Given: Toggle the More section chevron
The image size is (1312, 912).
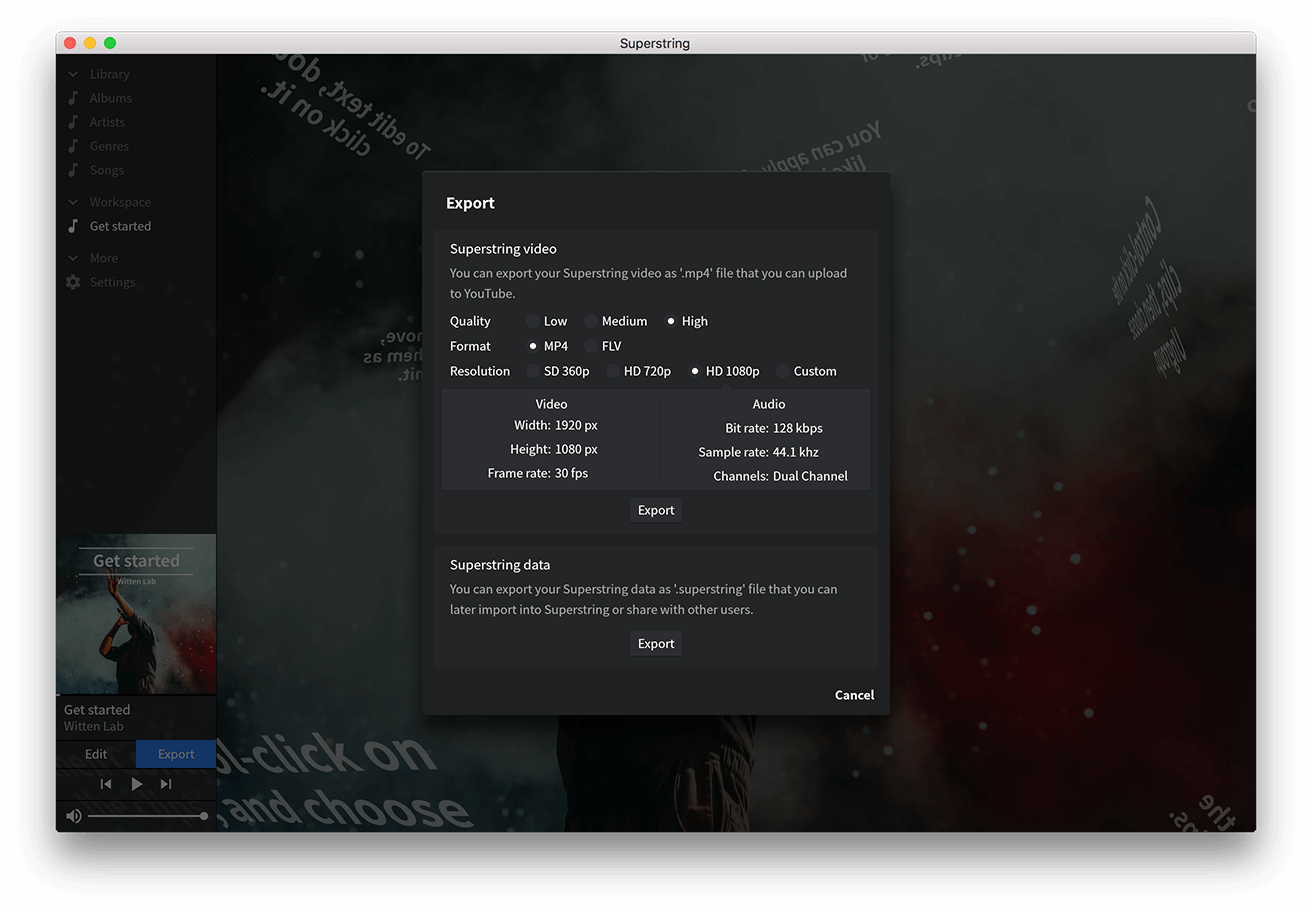Looking at the screenshot, I should click(x=73, y=258).
